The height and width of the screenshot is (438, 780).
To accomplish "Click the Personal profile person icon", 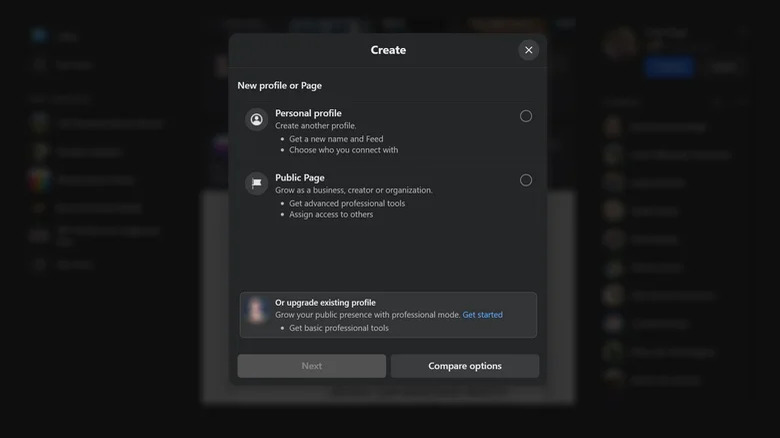I will tap(257, 119).
